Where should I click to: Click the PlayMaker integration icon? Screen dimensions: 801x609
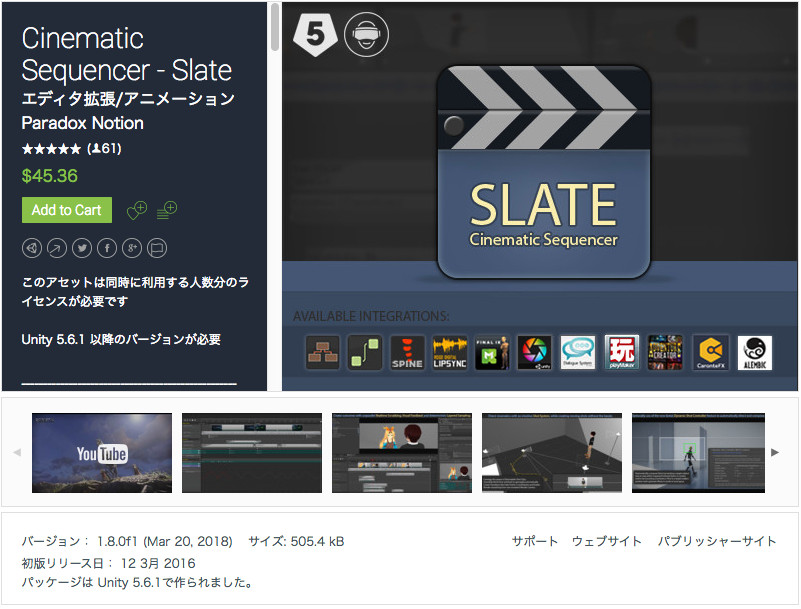622,353
